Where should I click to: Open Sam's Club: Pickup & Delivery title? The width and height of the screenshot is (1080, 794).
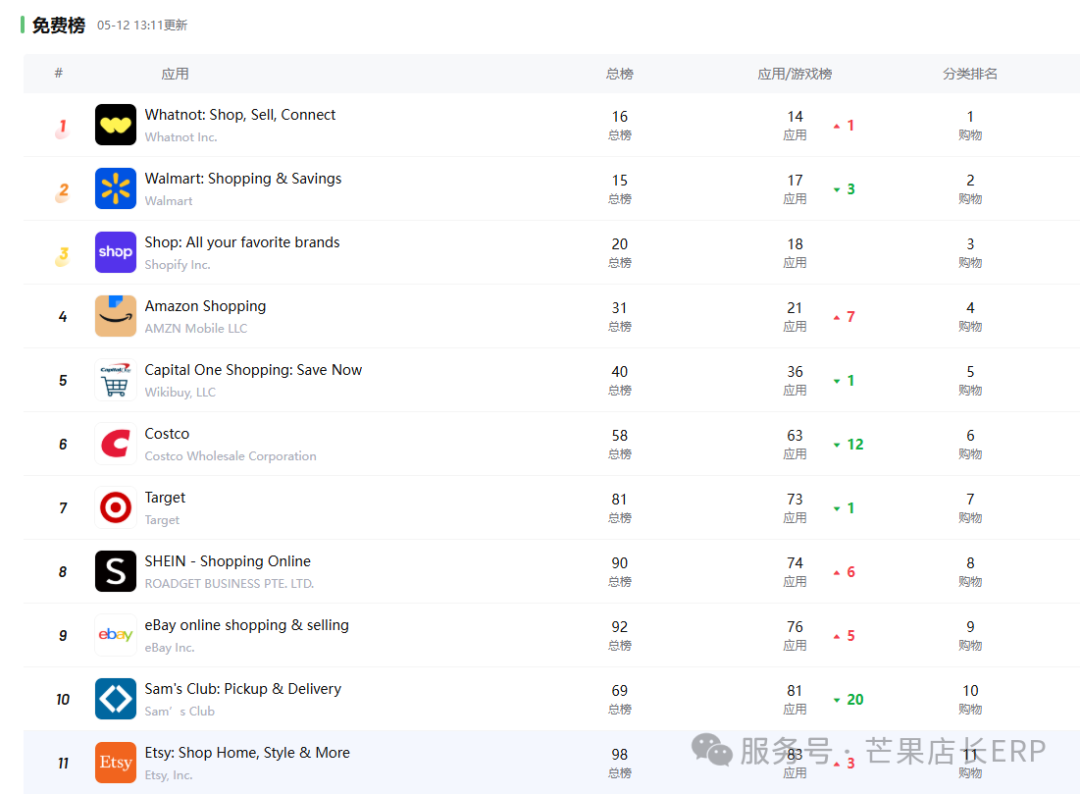(x=242, y=689)
